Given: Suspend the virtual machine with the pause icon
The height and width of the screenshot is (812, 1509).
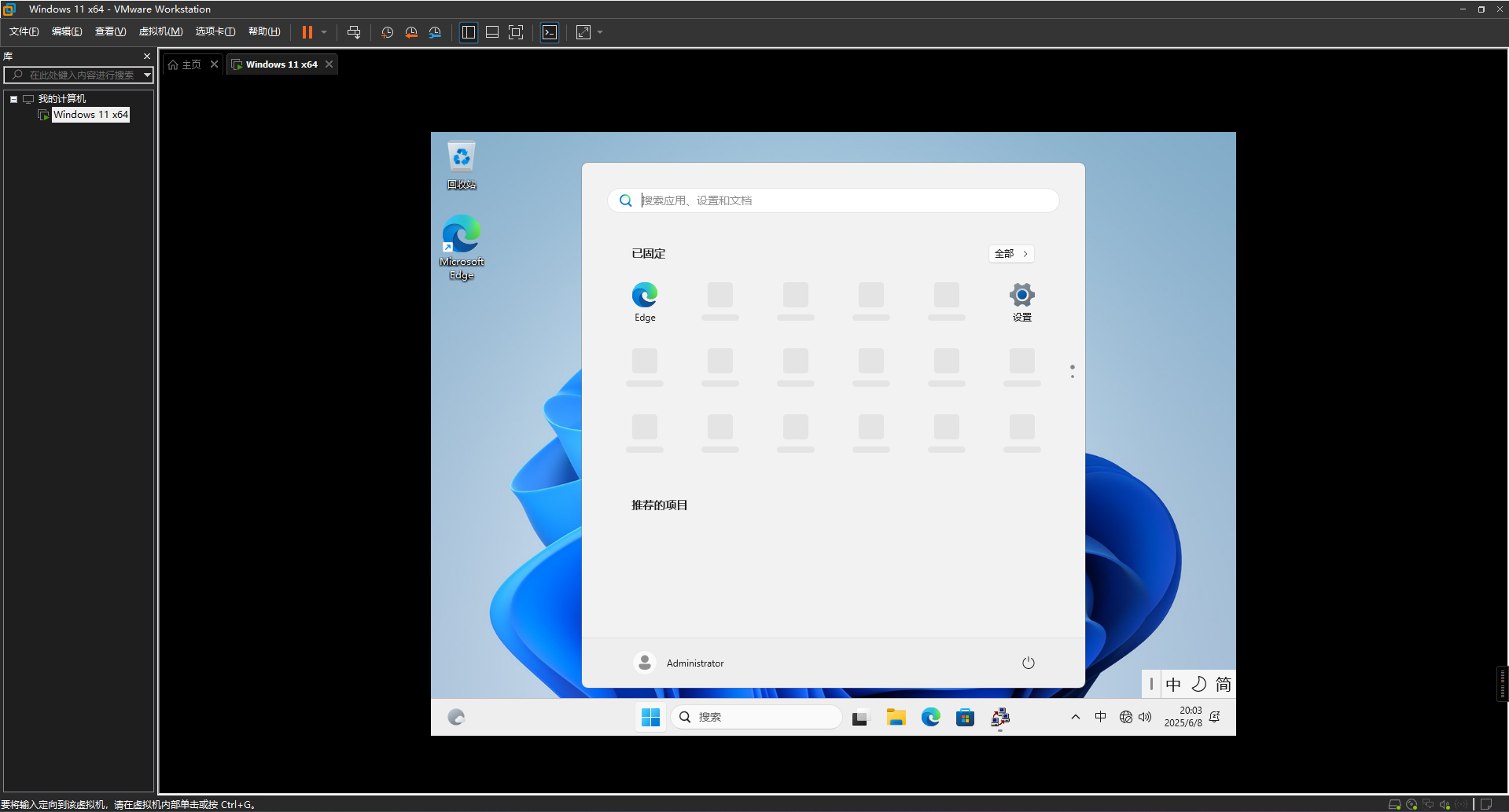Looking at the screenshot, I should click(x=306, y=32).
